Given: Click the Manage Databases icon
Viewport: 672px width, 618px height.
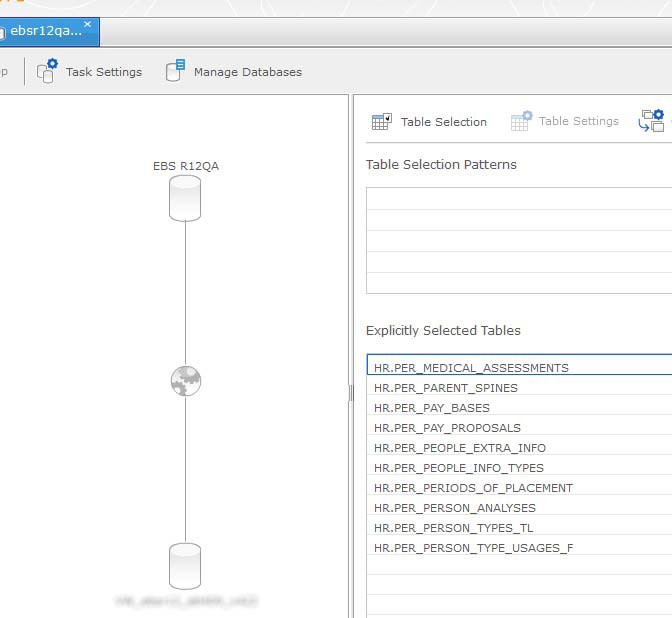Looking at the screenshot, I should click(175, 71).
